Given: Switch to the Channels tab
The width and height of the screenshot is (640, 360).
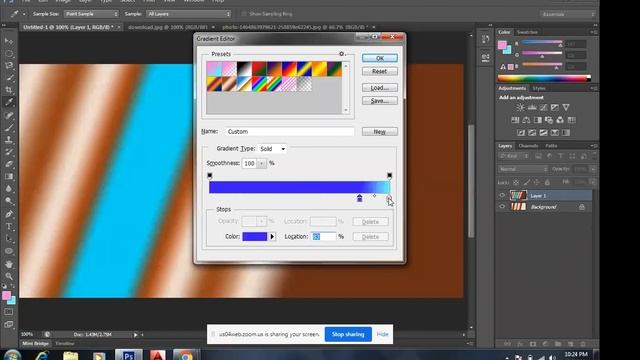Looking at the screenshot, I should pyautogui.click(x=528, y=146).
